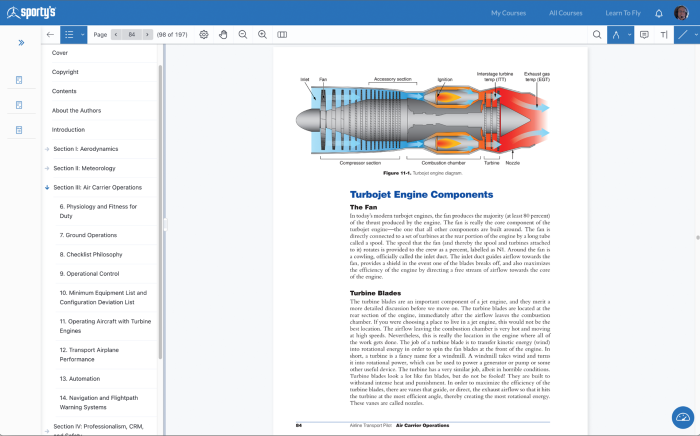The width and height of the screenshot is (700, 436).
Task: Zoom in on the document
Action: point(262,34)
